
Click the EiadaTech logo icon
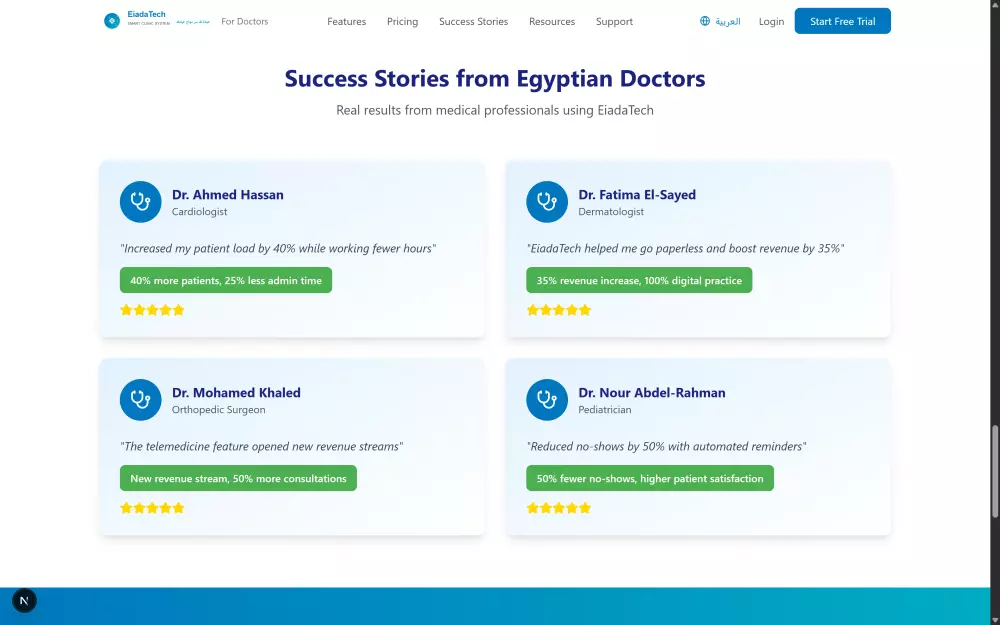pos(111,20)
